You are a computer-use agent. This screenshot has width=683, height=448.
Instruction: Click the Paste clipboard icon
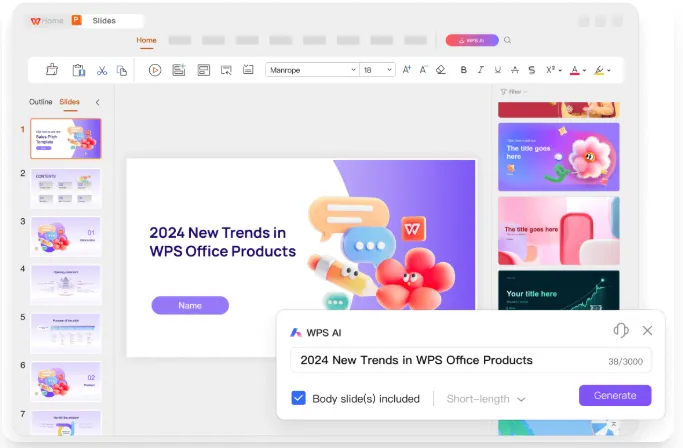[78, 70]
